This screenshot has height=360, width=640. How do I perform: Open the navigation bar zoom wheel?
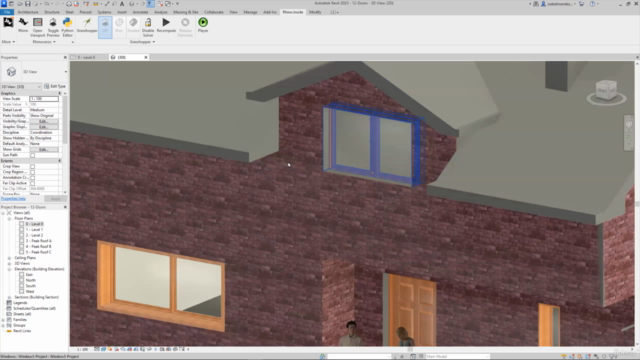point(629,125)
